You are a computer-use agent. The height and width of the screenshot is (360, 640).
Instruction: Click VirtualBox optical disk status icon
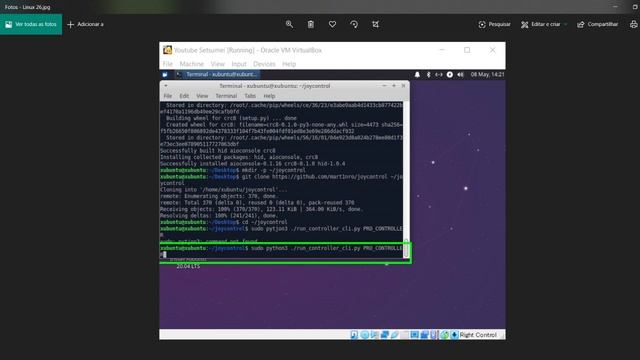coord(364,335)
